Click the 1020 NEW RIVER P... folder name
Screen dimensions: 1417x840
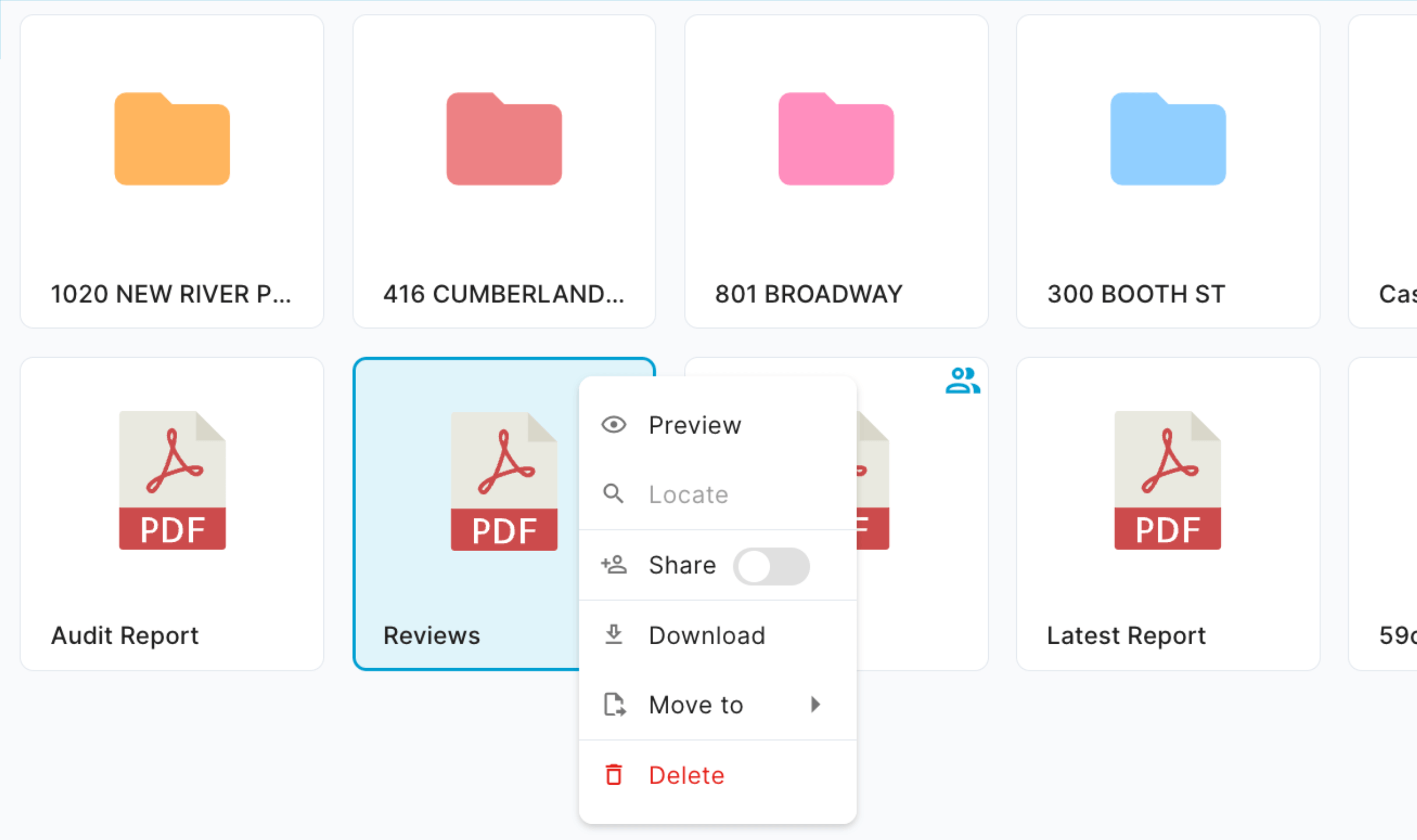coord(171,294)
